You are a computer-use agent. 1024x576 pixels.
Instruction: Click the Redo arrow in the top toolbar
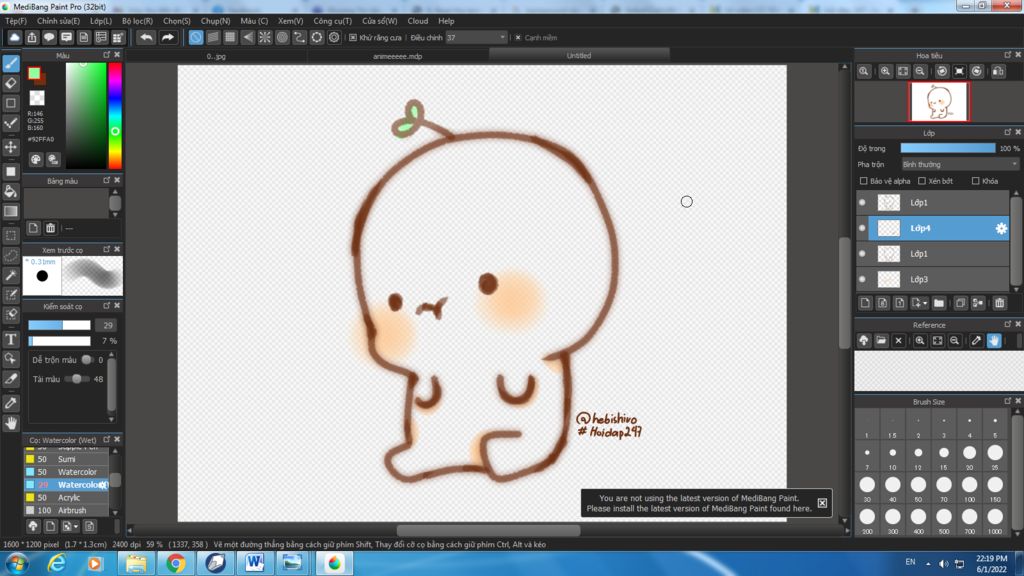[168, 38]
